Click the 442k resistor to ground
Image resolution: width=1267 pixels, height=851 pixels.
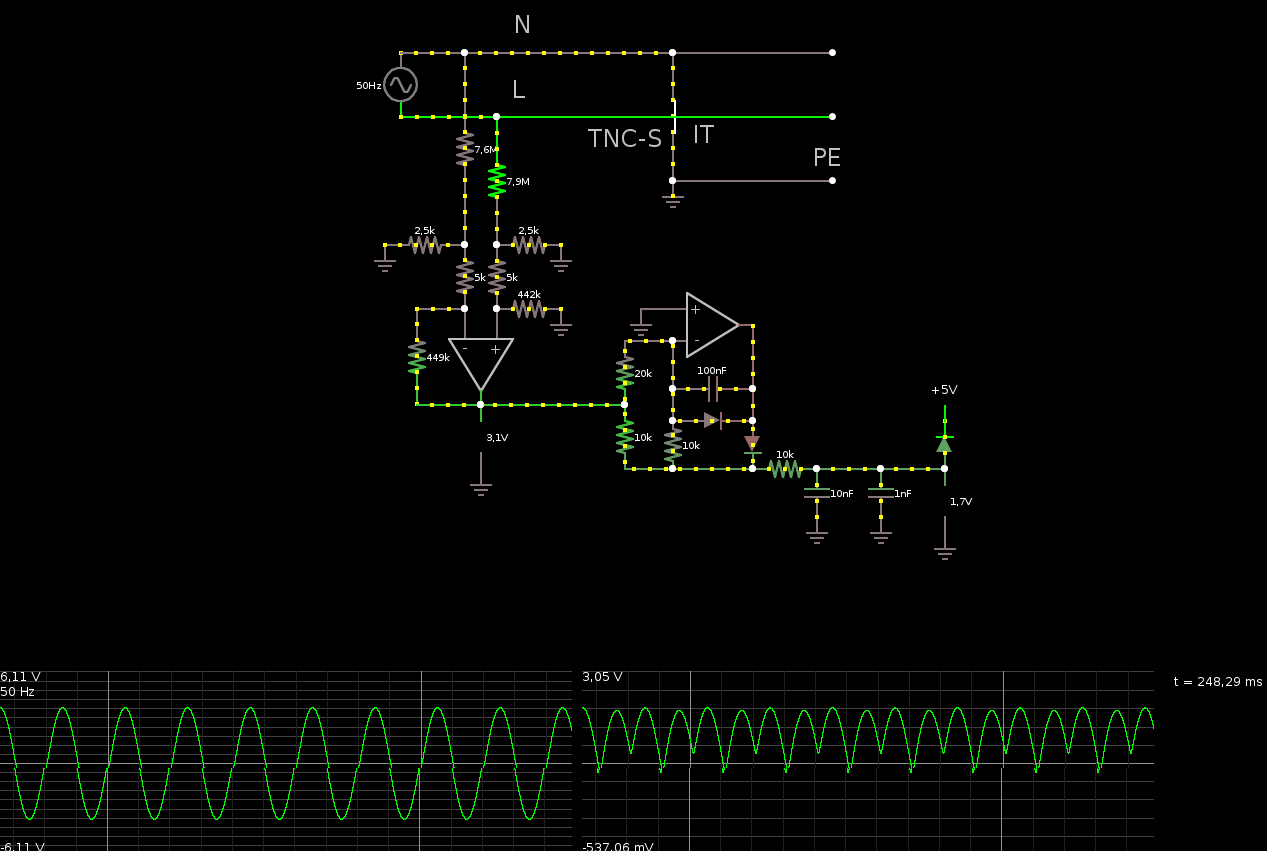pyautogui.click(x=529, y=309)
